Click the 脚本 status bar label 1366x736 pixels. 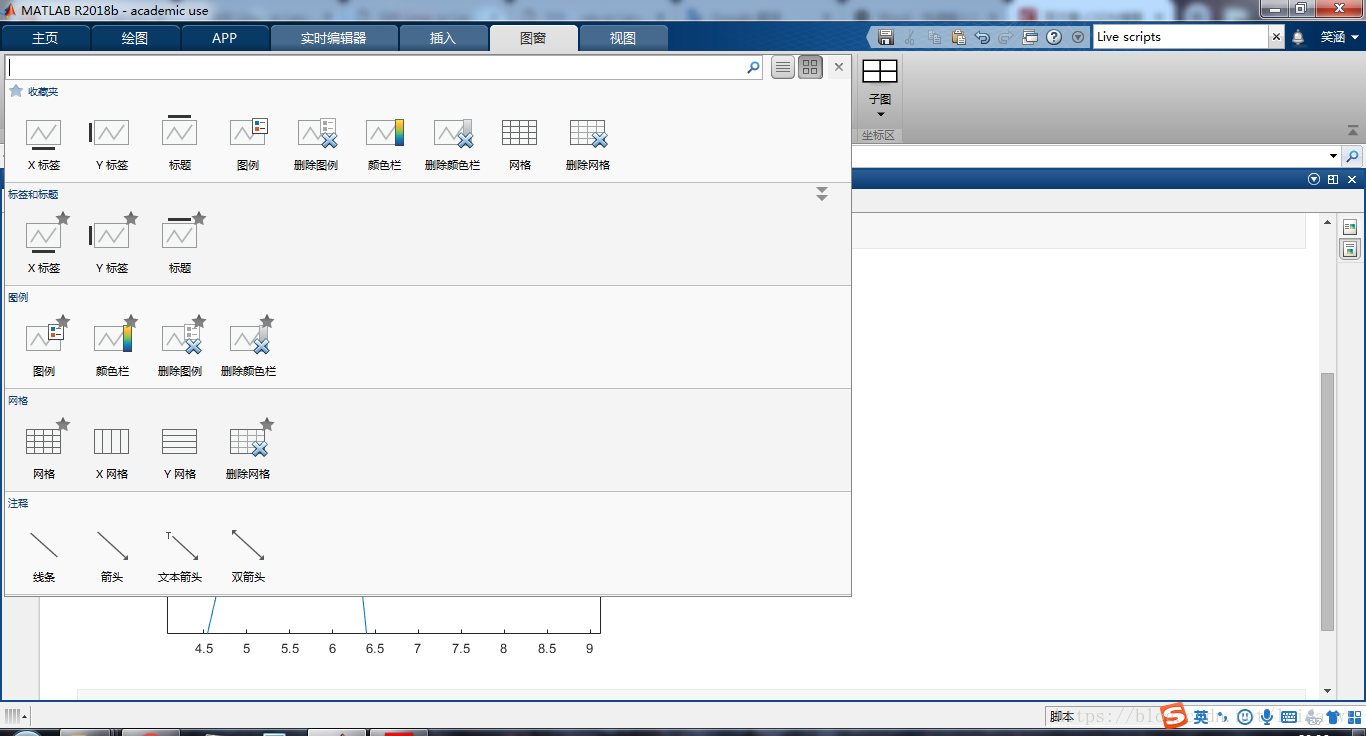point(1062,716)
